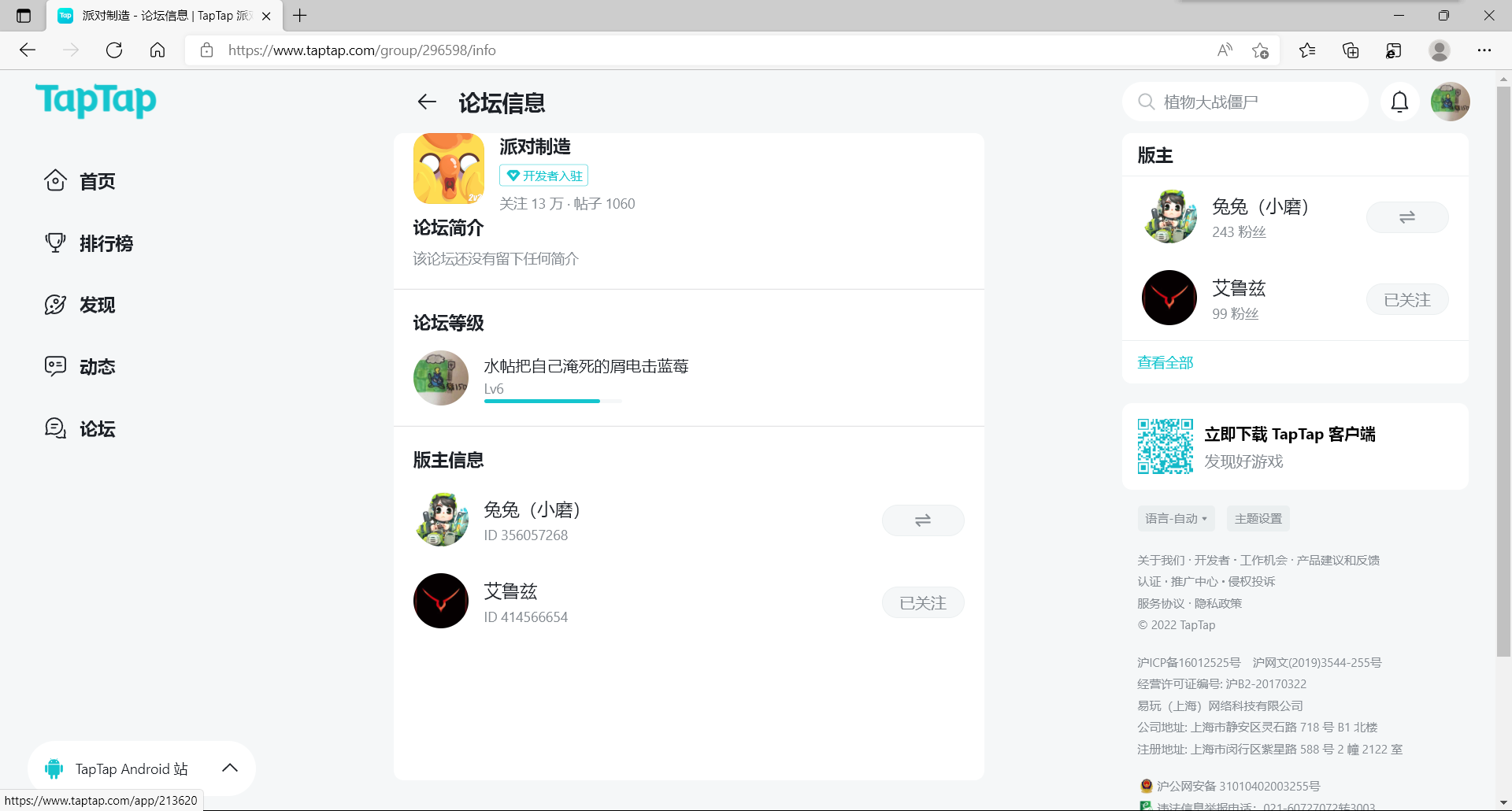Open the 推广中心 link
The image size is (1512, 811).
[x=1194, y=581]
